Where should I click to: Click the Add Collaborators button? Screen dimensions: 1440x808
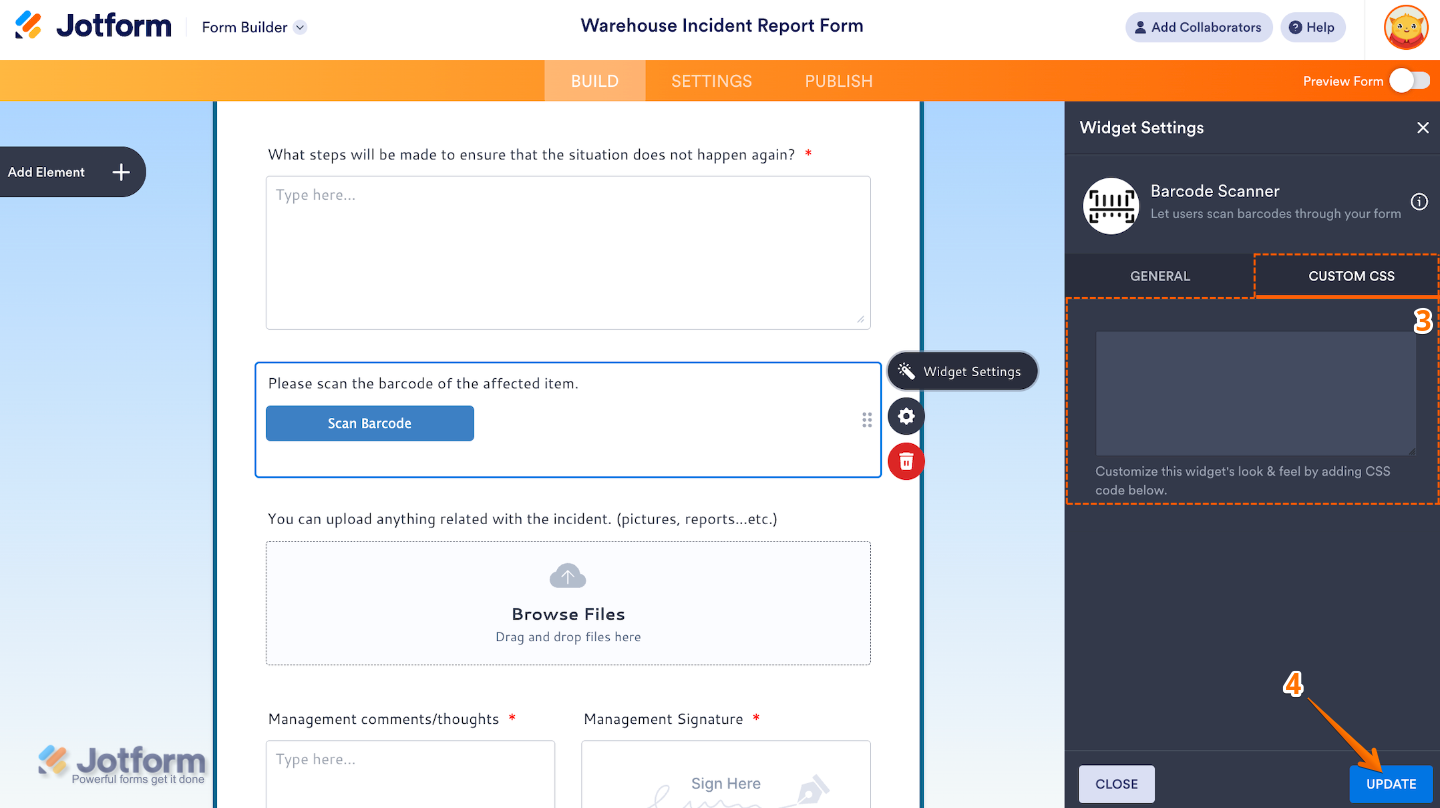click(x=1199, y=28)
